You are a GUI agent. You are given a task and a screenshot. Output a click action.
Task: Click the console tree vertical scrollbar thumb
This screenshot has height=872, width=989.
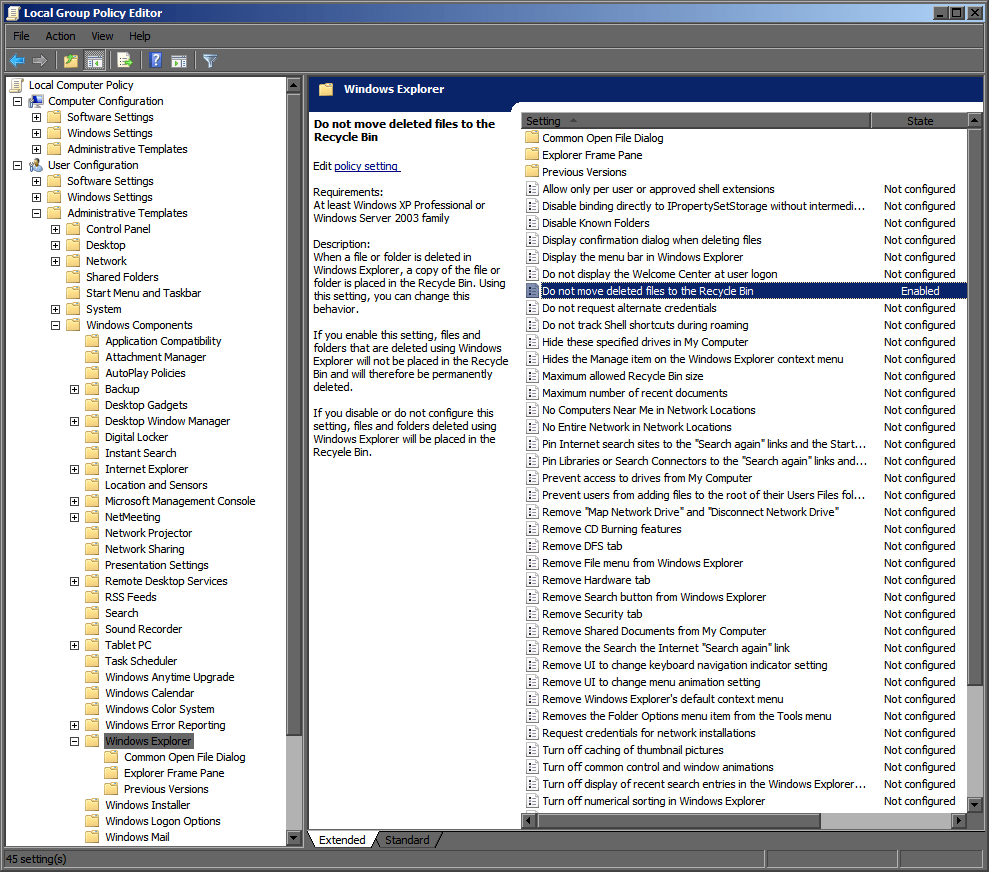pyautogui.click(x=293, y=414)
